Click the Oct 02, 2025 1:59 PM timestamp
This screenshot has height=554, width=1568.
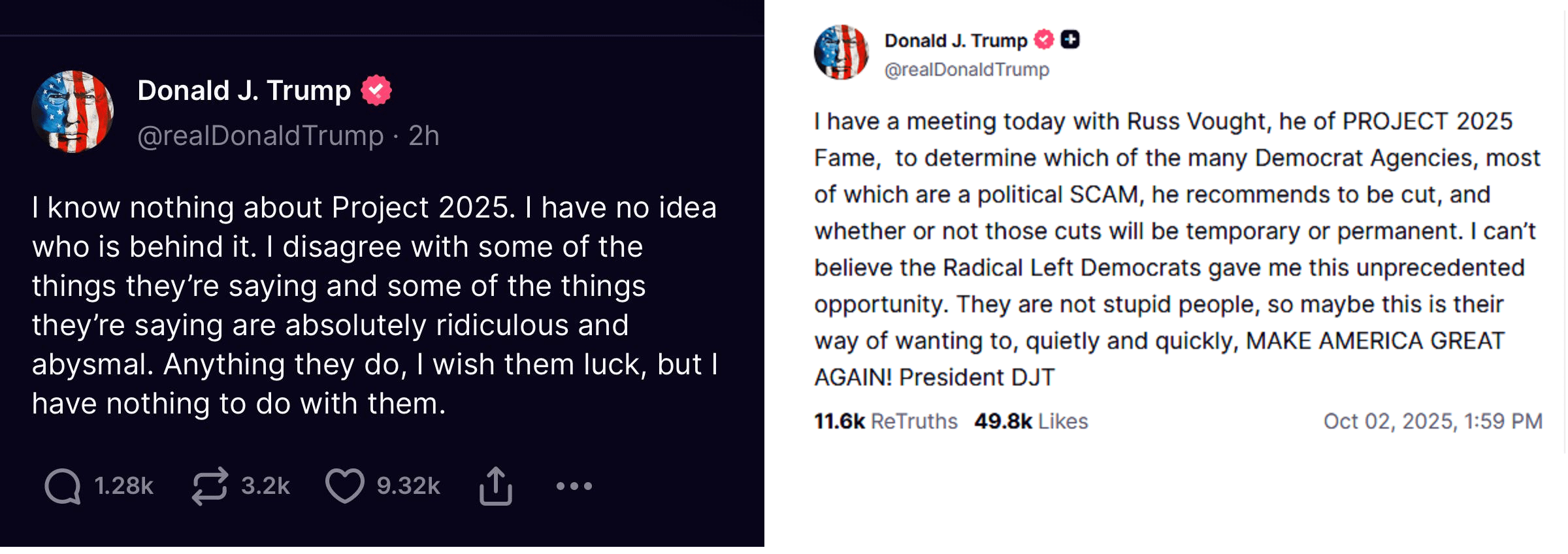(1433, 421)
